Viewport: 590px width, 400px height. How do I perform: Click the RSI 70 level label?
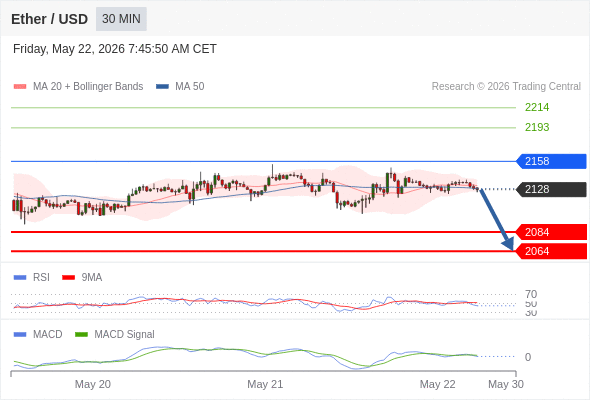pos(531,294)
